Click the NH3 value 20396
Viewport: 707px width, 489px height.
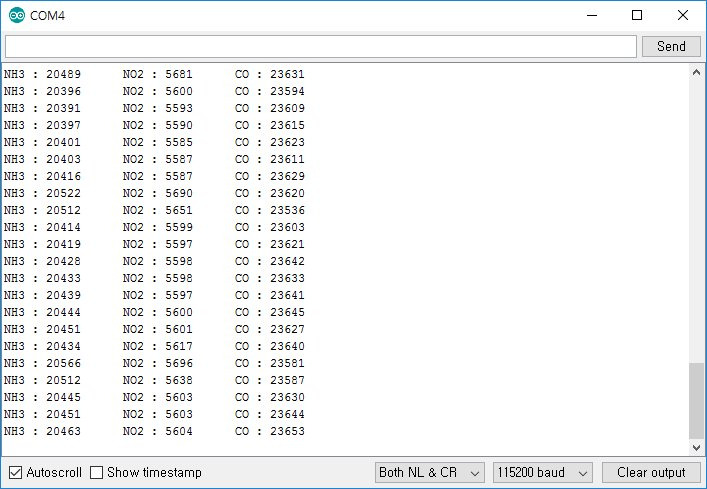coord(64,91)
